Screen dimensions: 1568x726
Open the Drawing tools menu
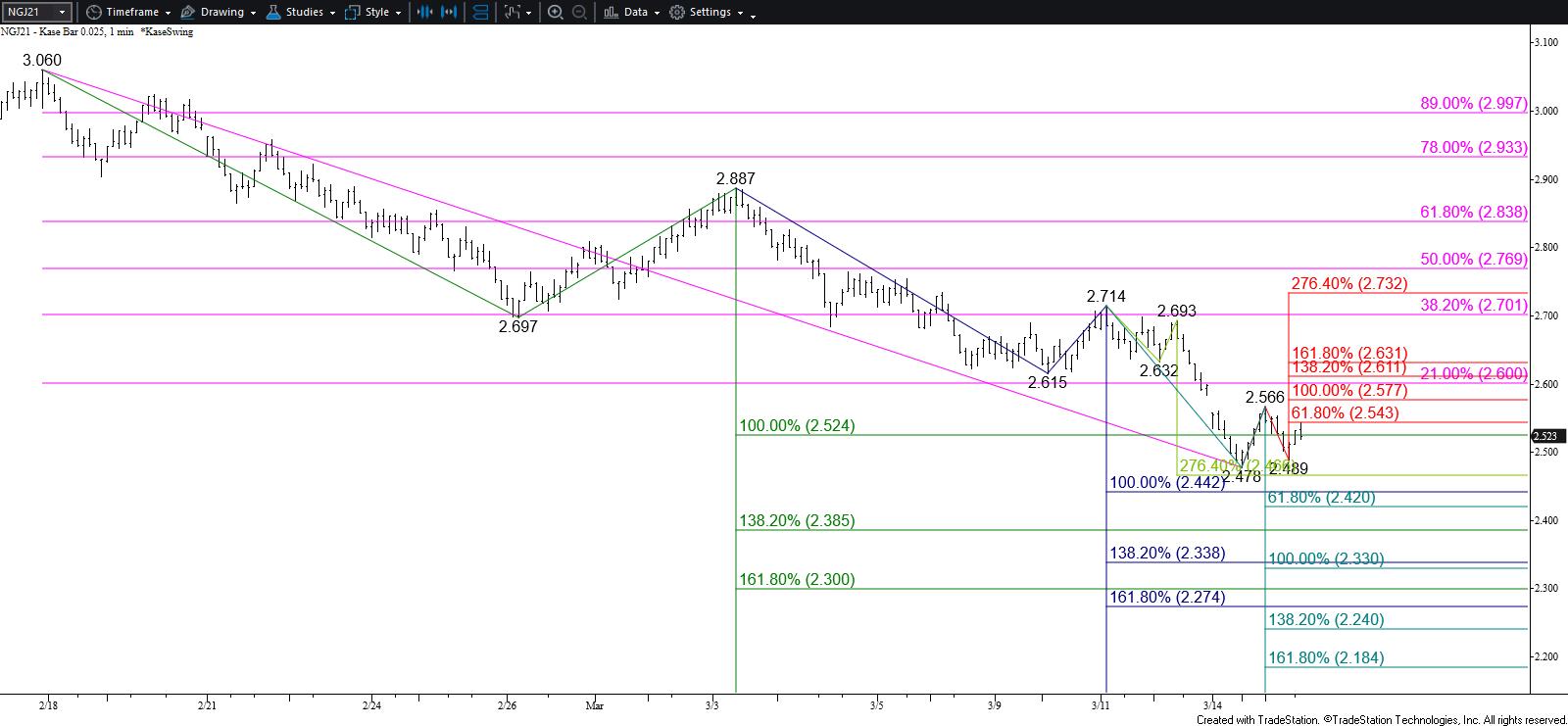(x=221, y=13)
